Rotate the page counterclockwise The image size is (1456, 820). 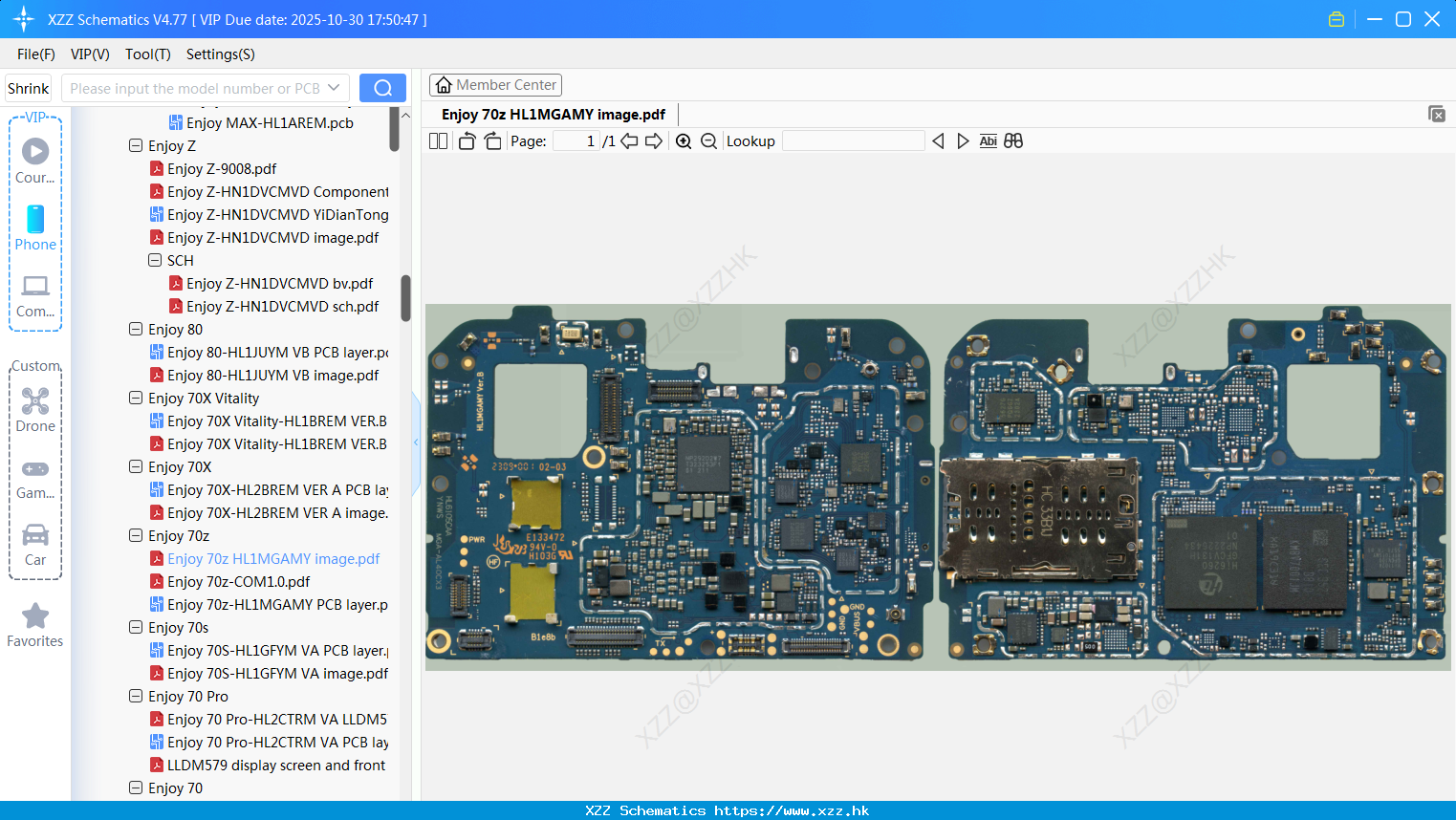pyautogui.click(x=467, y=141)
